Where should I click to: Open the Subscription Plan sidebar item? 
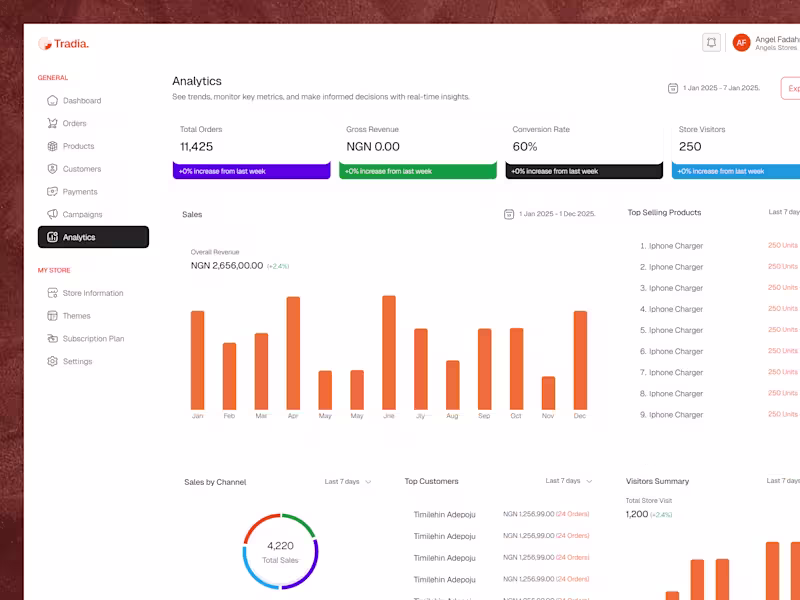click(x=93, y=338)
